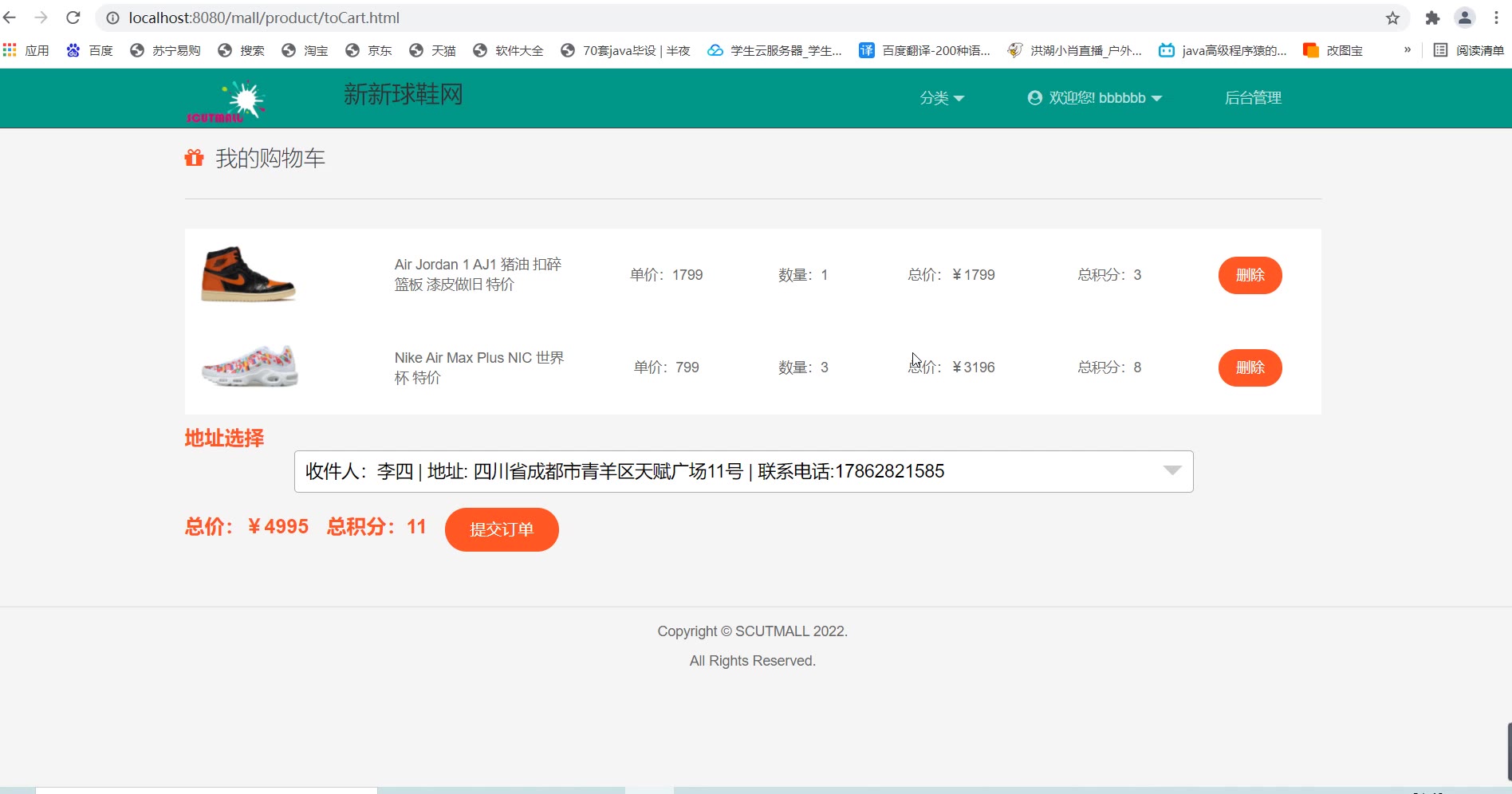This screenshot has height=794, width=1512.
Task: Open the 淘宝 bookmark
Action: point(305,50)
